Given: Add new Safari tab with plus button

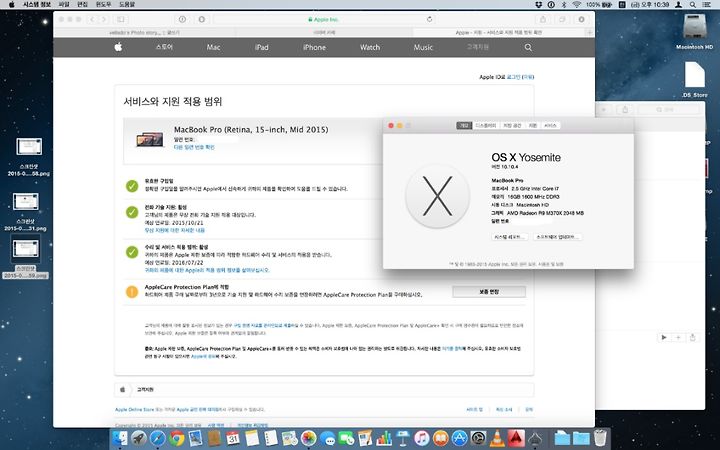Looking at the screenshot, I should (590, 33).
